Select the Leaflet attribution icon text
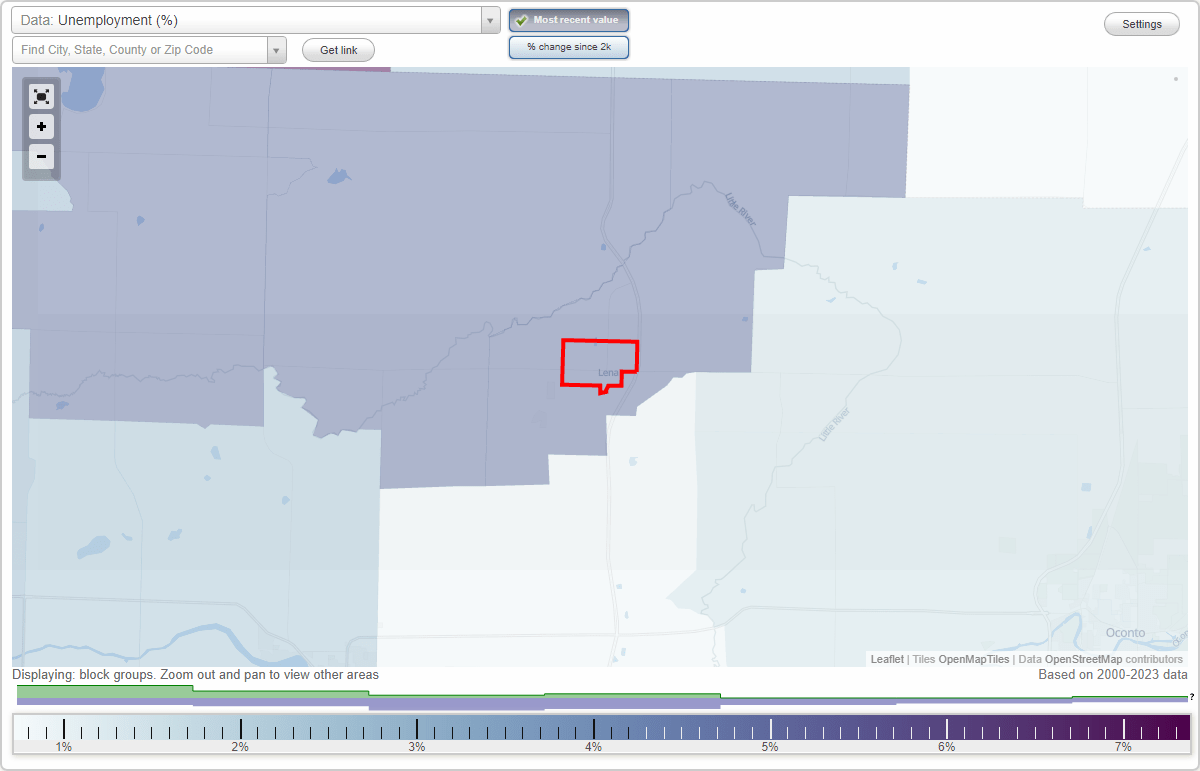Image resolution: width=1200 pixels, height=771 pixels. [887, 659]
